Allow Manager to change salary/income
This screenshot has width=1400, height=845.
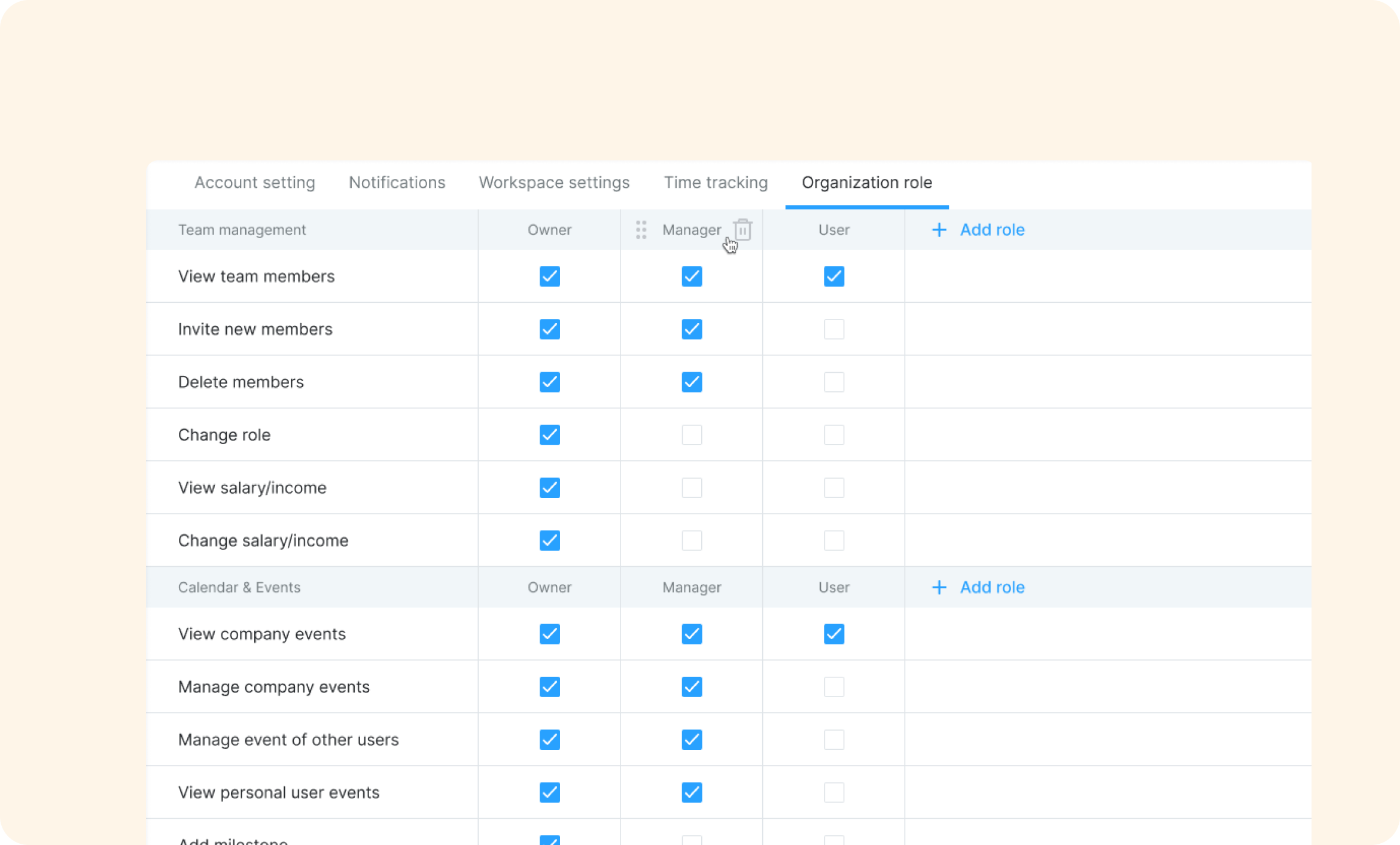click(692, 540)
